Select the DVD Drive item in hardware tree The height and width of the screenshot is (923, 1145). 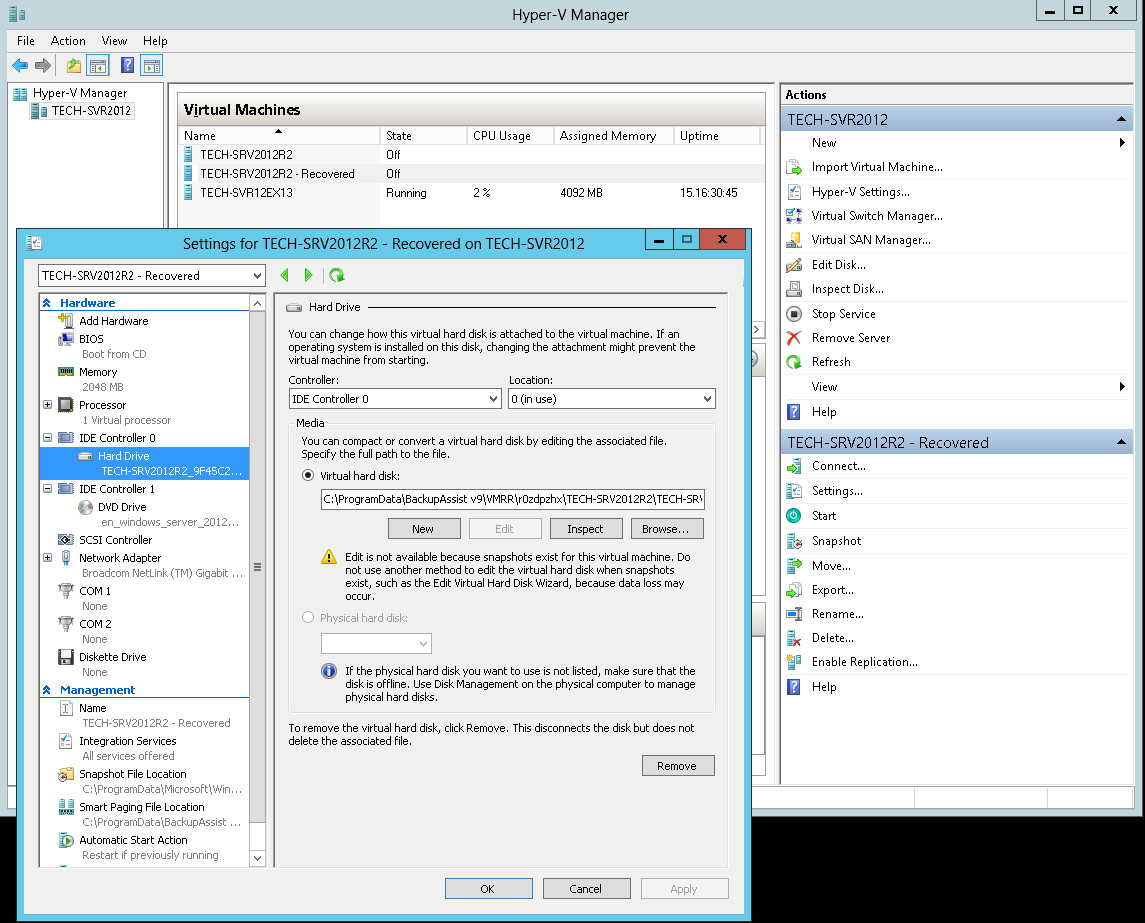click(x=122, y=507)
